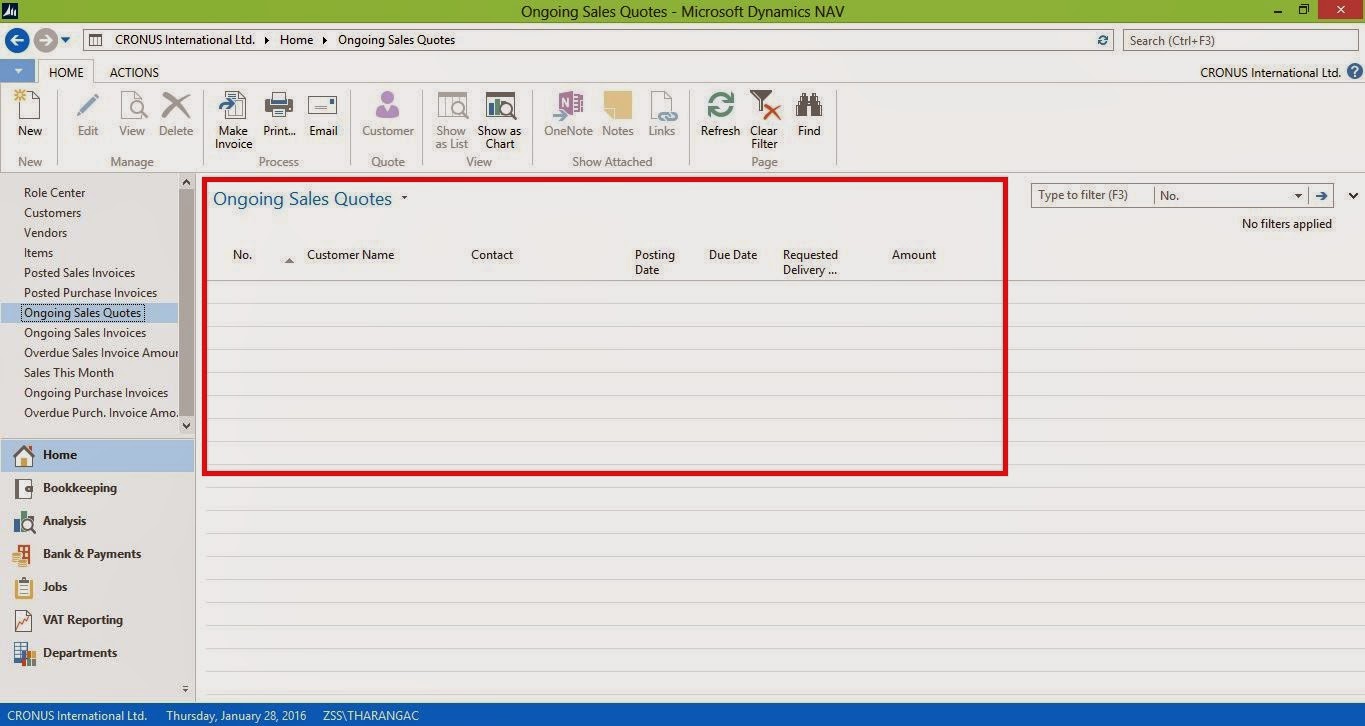This screenshot has height=726, width=1365.
Task: Open the No. filter field dropdown
Action: (x=1298, y=196)
